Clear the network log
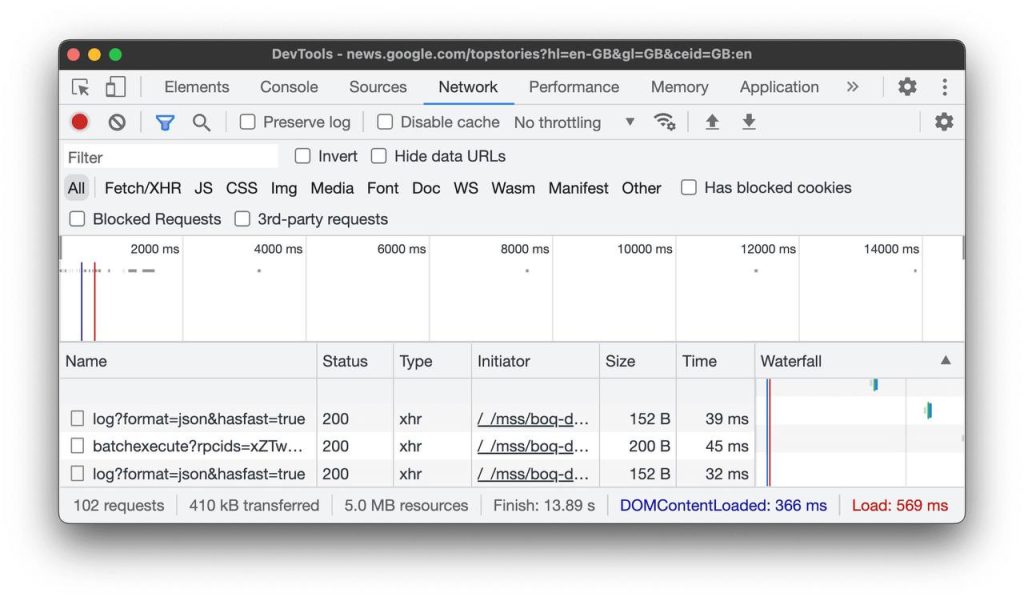 117,122
